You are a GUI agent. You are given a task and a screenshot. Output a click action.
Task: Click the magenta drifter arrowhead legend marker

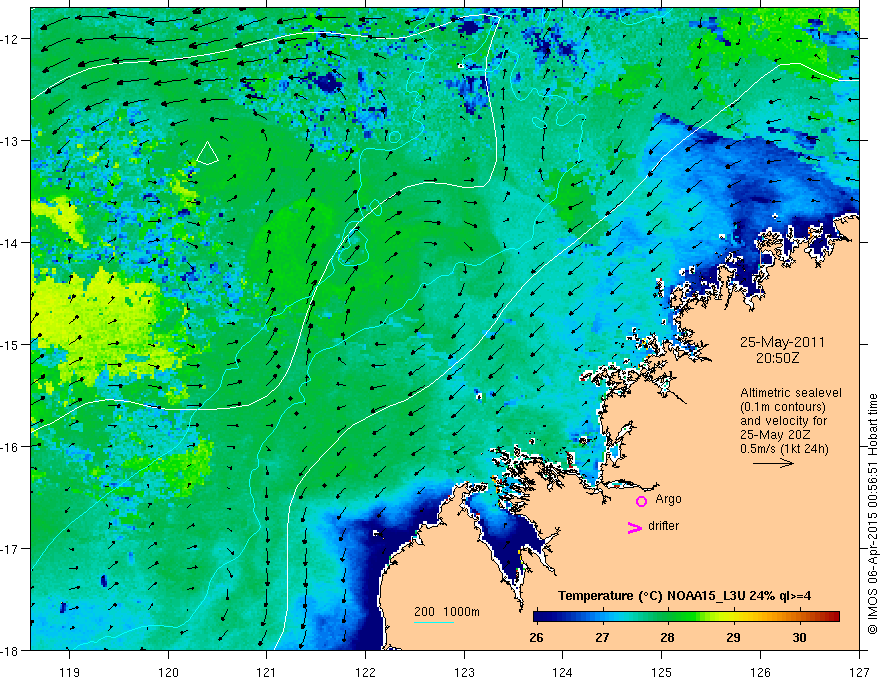(634, 528)
